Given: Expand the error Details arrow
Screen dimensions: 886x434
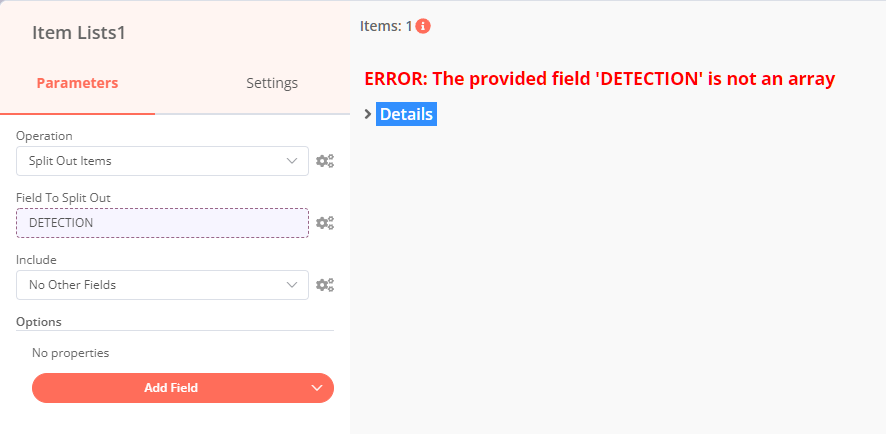Looking at the screenshot, I should pyautogui.click(x=368, y=115).
